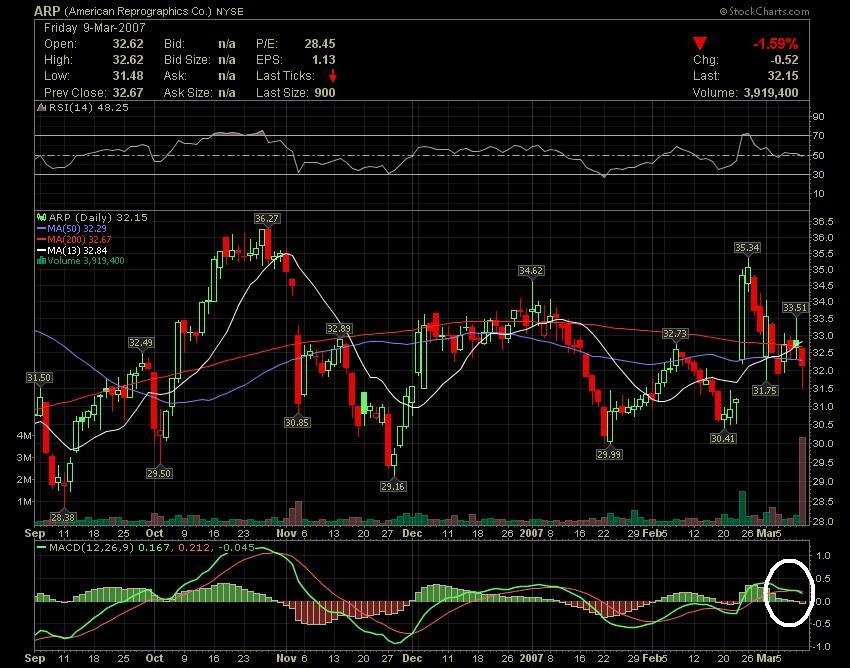Click the 29.50 low price label

click(x=159, y=473)
